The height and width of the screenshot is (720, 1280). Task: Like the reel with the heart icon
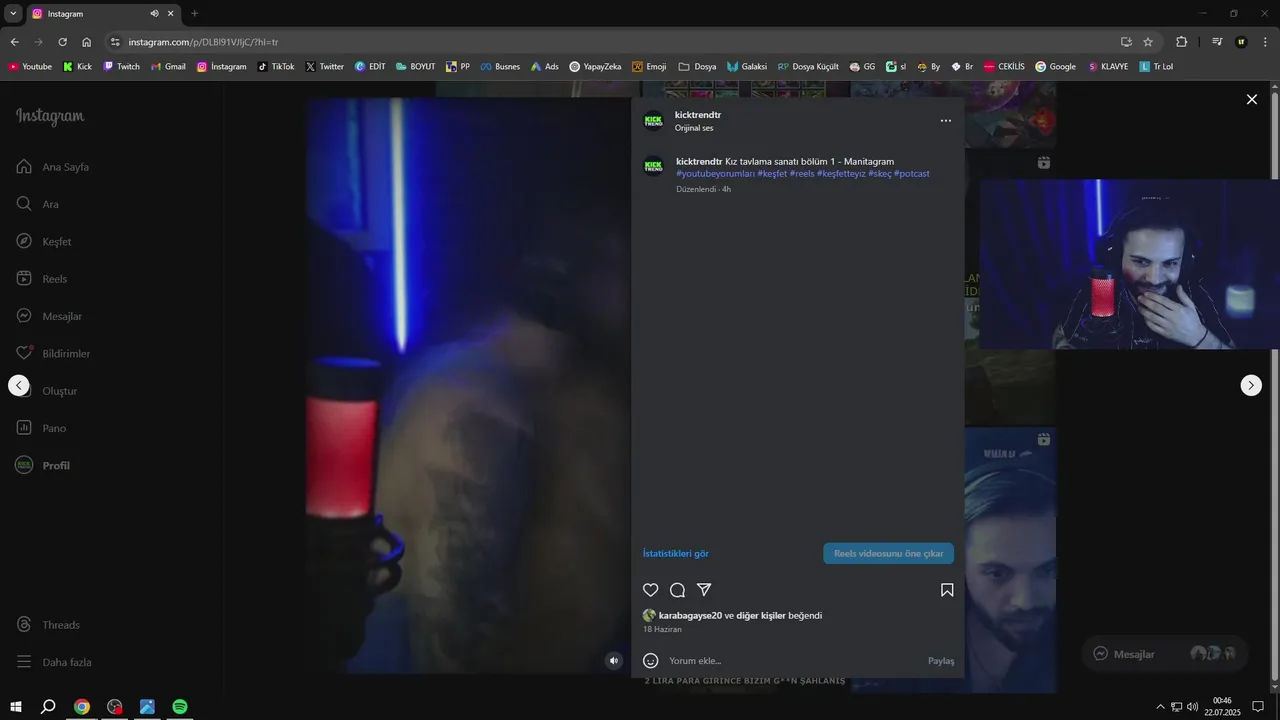click(x=650, y=590)
